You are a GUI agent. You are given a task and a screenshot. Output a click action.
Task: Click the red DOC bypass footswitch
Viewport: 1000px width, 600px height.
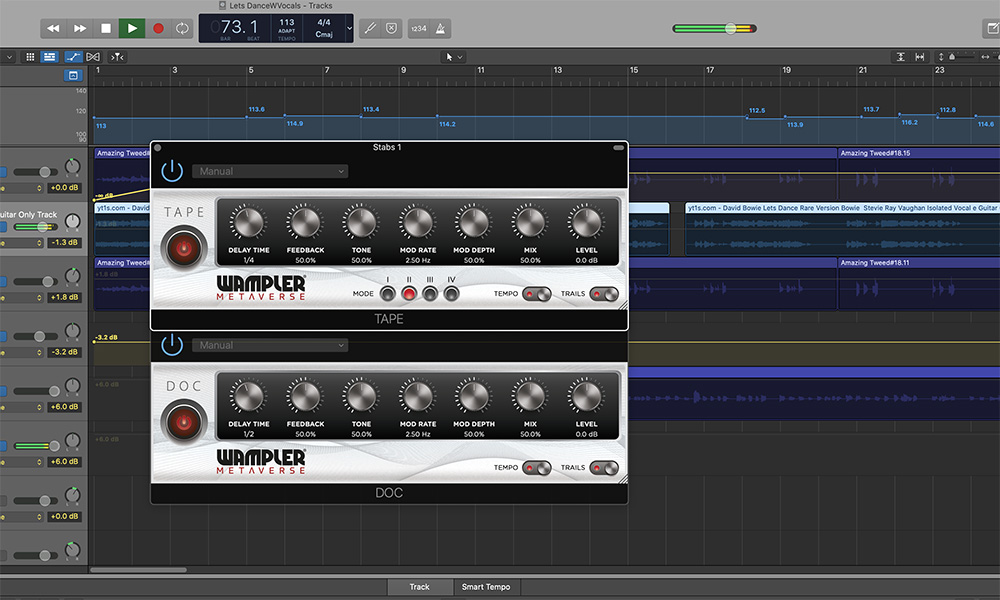click(x=184, y=422)
